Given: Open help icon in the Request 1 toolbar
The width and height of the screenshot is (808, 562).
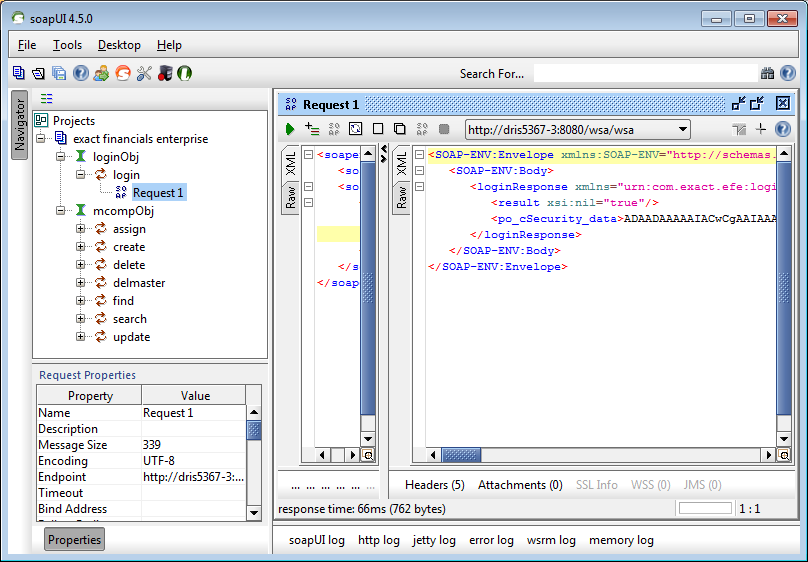Looking at the screenshot, I should (783, 129).
